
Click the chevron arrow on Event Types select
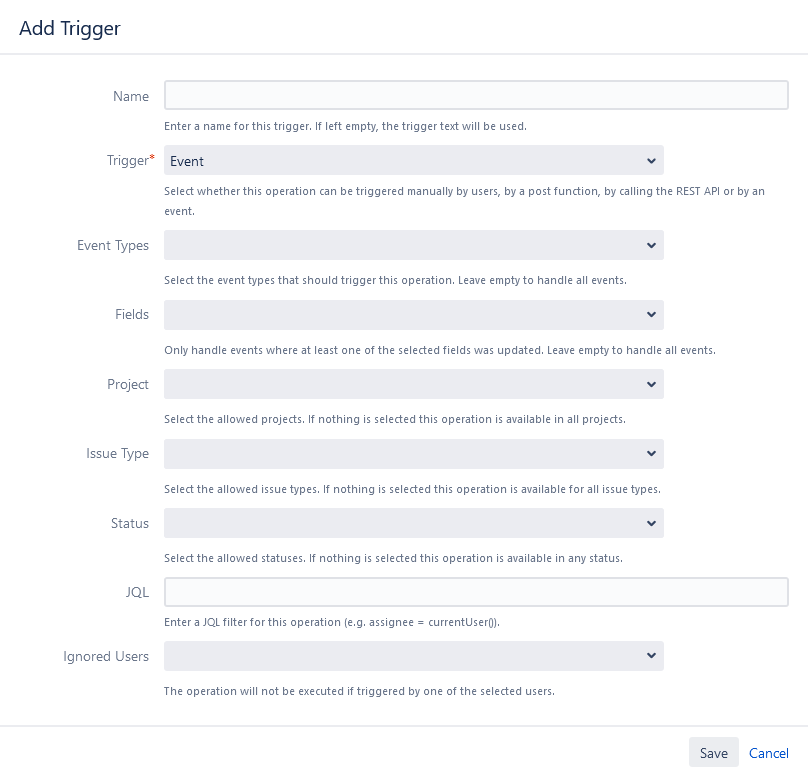651,245
